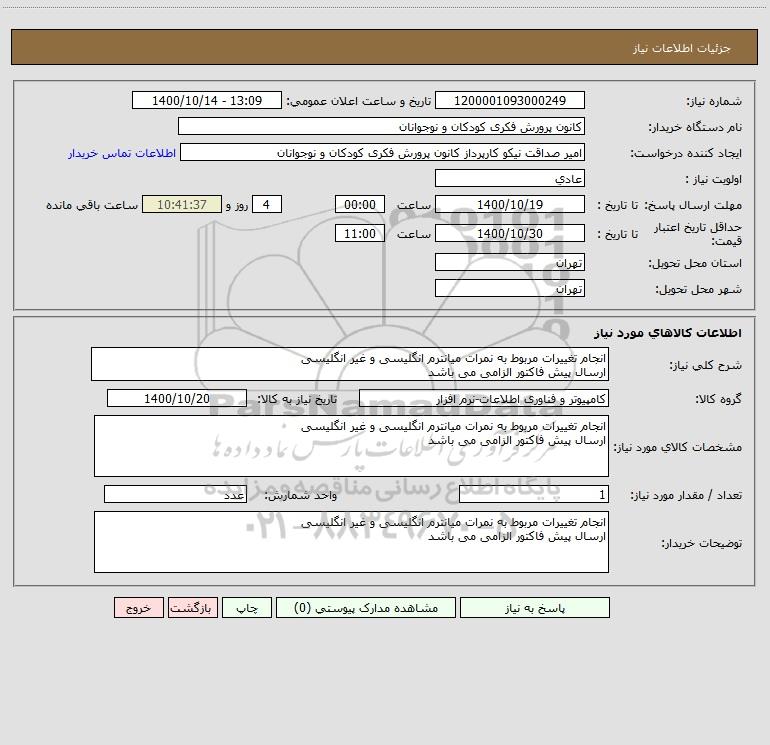Screen dimensions: 770x745
Task: Click the مهلت ارسال پاسخ label
Action: 692,205
